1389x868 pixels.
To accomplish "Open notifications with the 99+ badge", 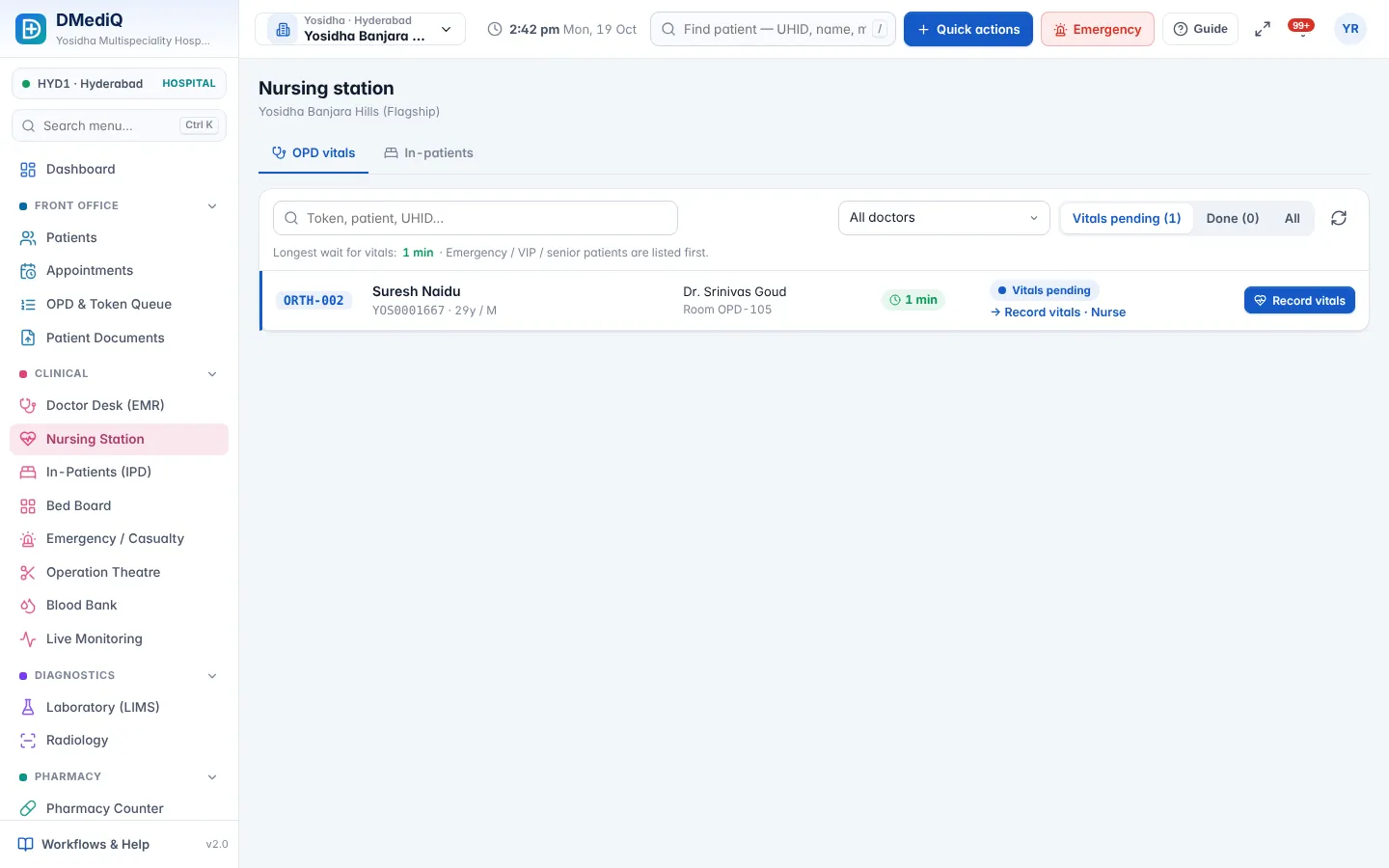I will point(1301,28).
